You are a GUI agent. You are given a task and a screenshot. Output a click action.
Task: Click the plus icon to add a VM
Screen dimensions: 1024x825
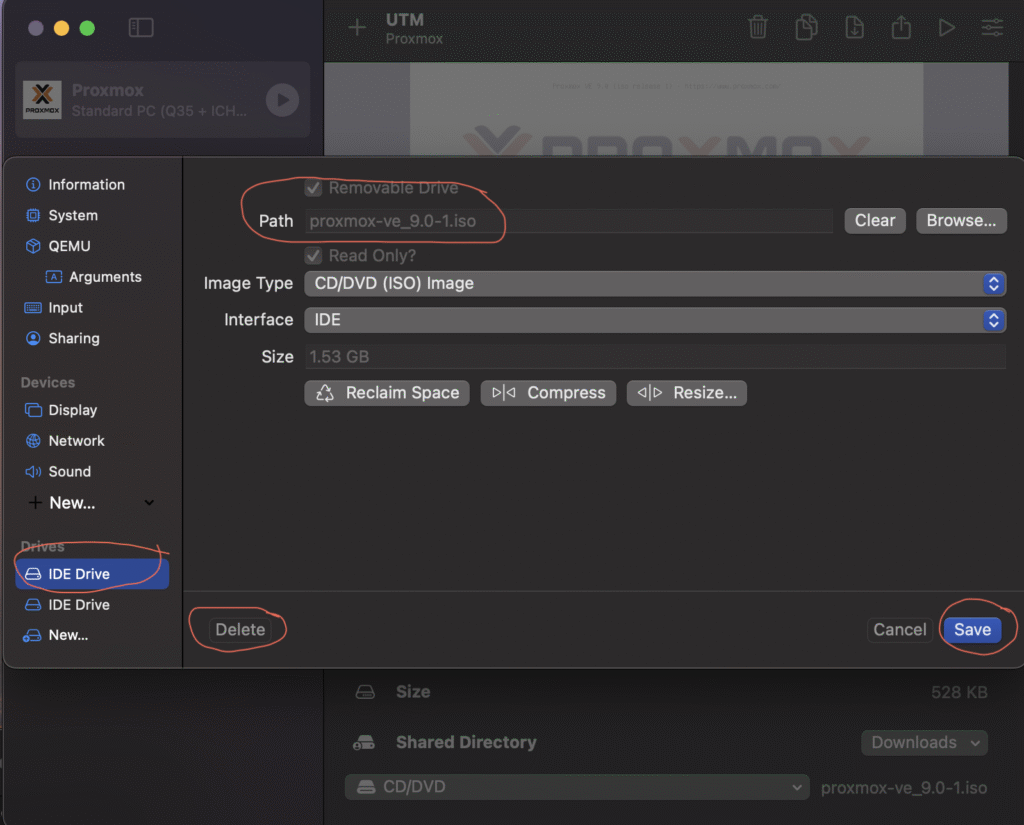(x=357, y=28)
